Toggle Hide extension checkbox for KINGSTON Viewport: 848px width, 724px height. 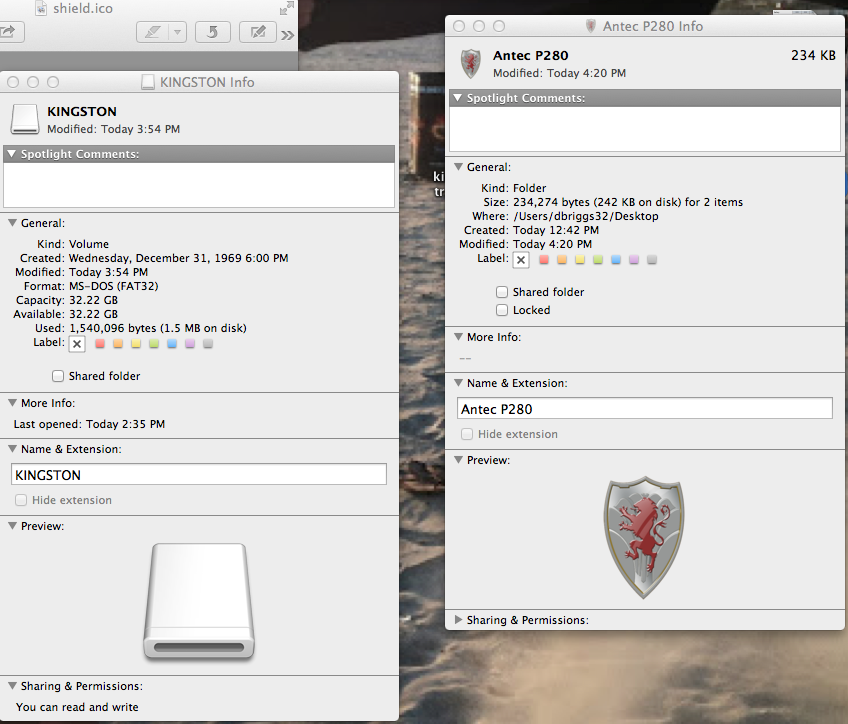click(21, 500)
